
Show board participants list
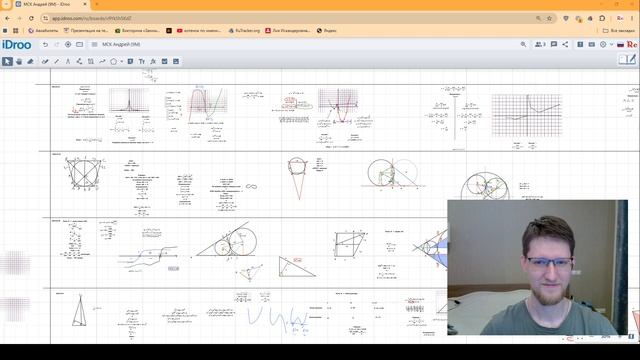pos(540,44)
